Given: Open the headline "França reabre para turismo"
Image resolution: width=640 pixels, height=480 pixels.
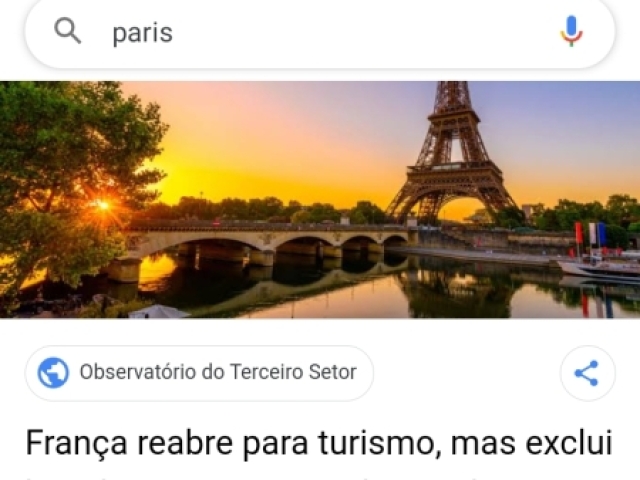Looking at the screenshot, I should (x=318, y=443).
